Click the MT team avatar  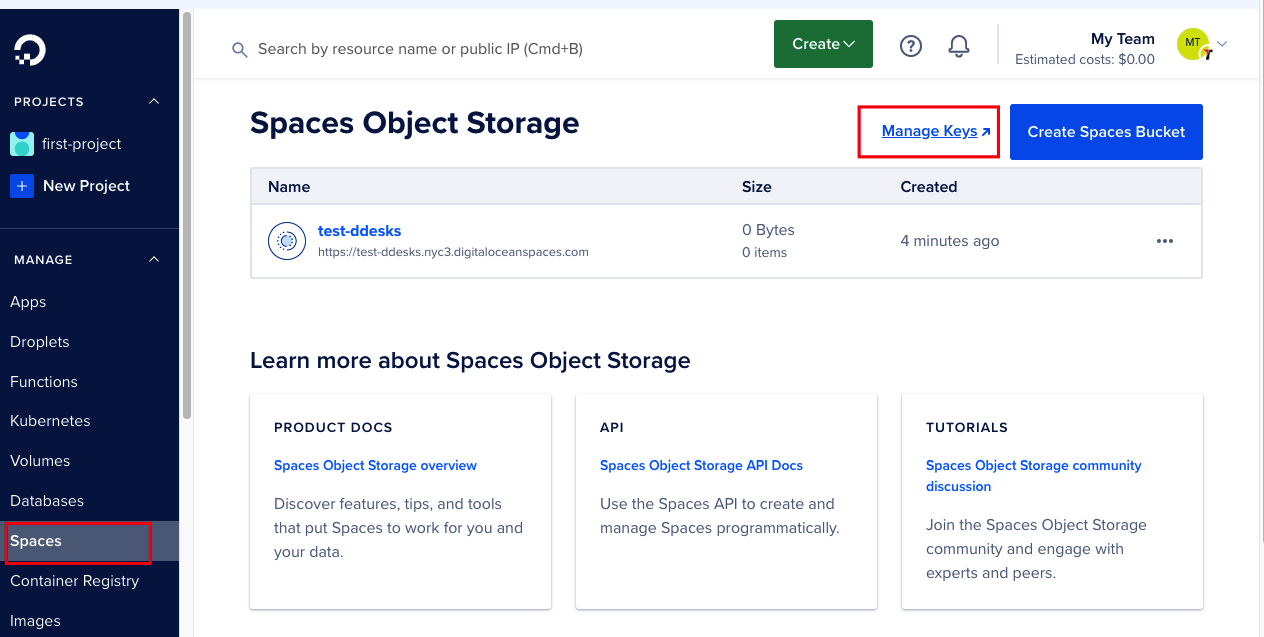pos(1194,44)
